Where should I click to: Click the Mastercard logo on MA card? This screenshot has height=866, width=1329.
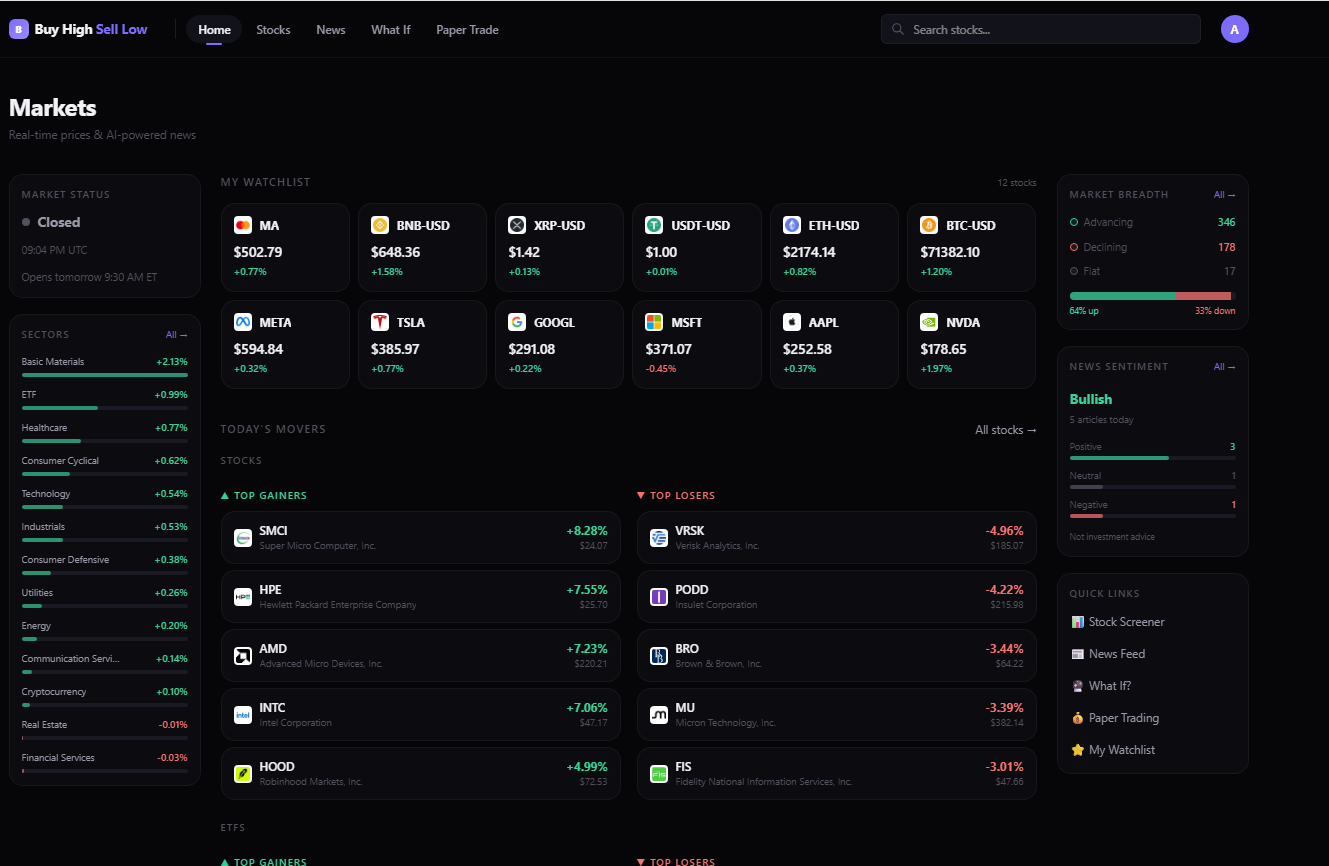242,225
